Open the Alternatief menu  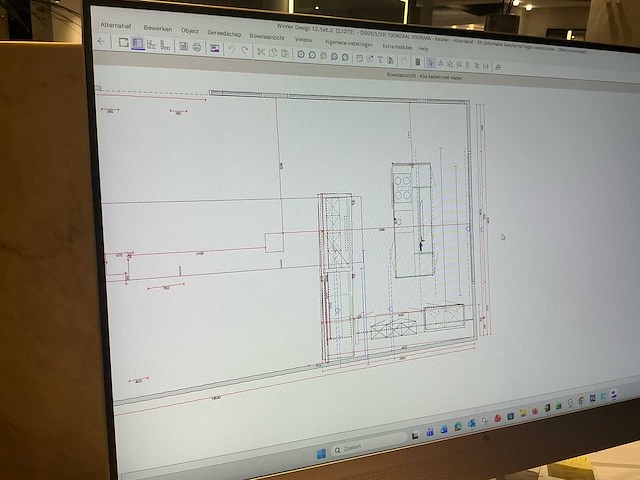pos(117,24)
